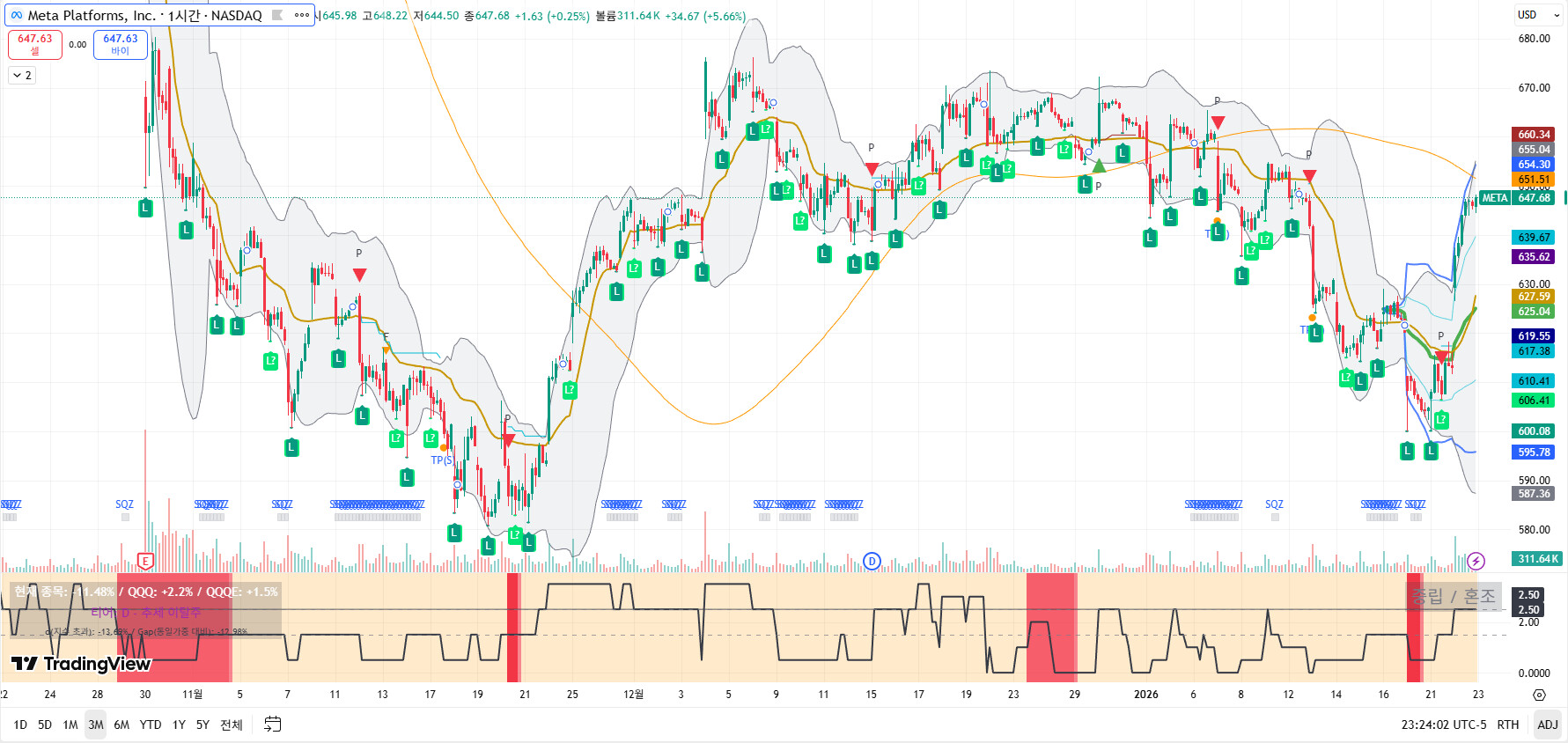Click the META price label 647.68

[1517, 198]
